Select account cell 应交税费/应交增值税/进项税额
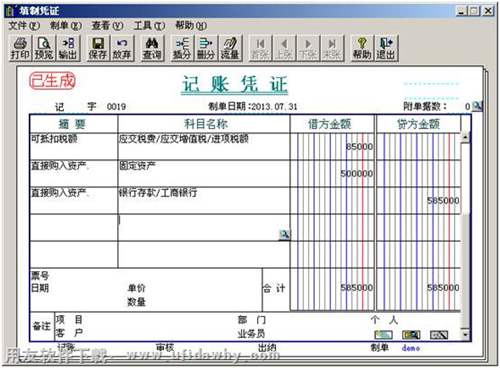This screenshot has height=368, width=500. [x=203, y=147]
